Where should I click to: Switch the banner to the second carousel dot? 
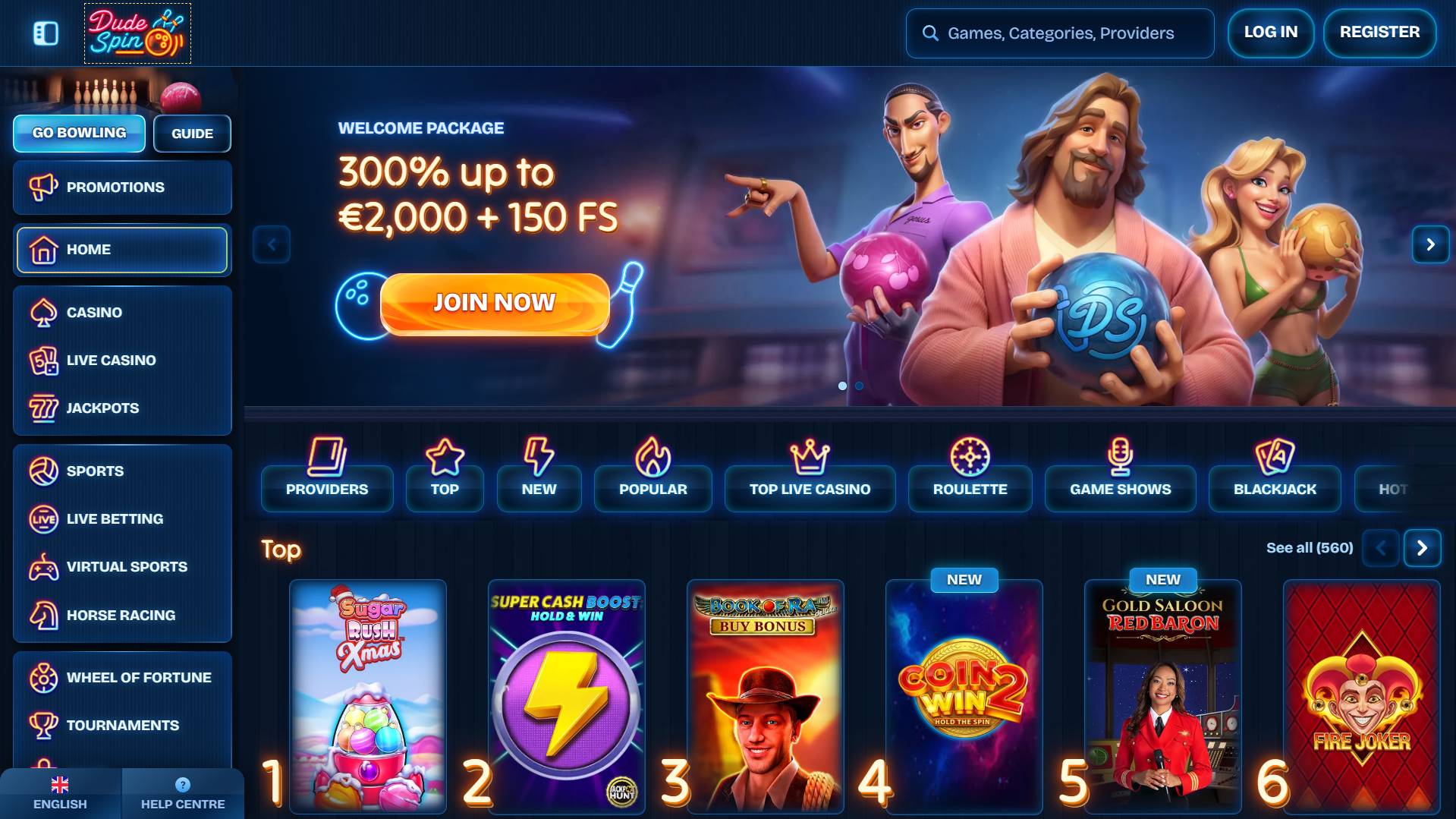tap(859, 386)
